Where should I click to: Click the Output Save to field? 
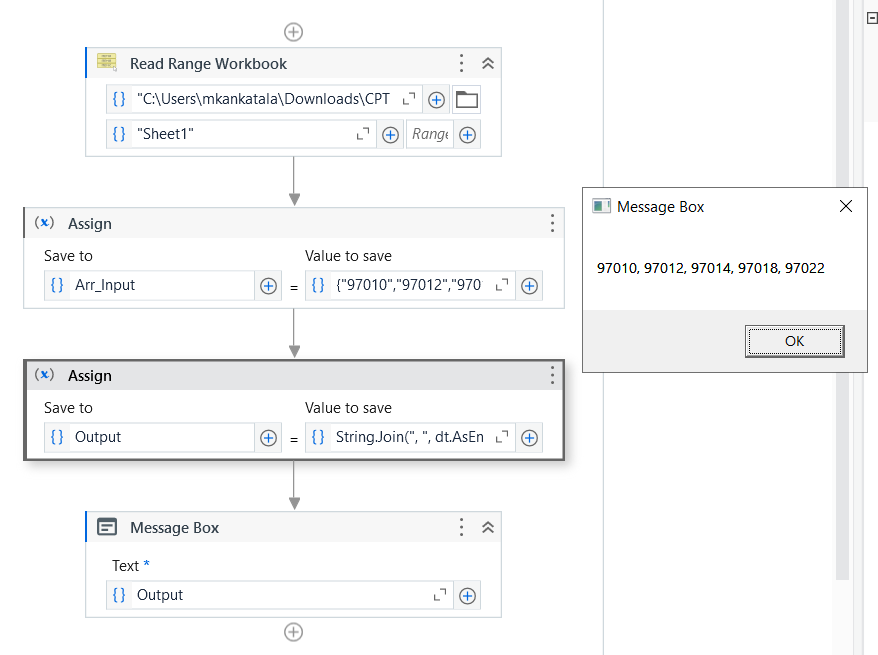160,437
